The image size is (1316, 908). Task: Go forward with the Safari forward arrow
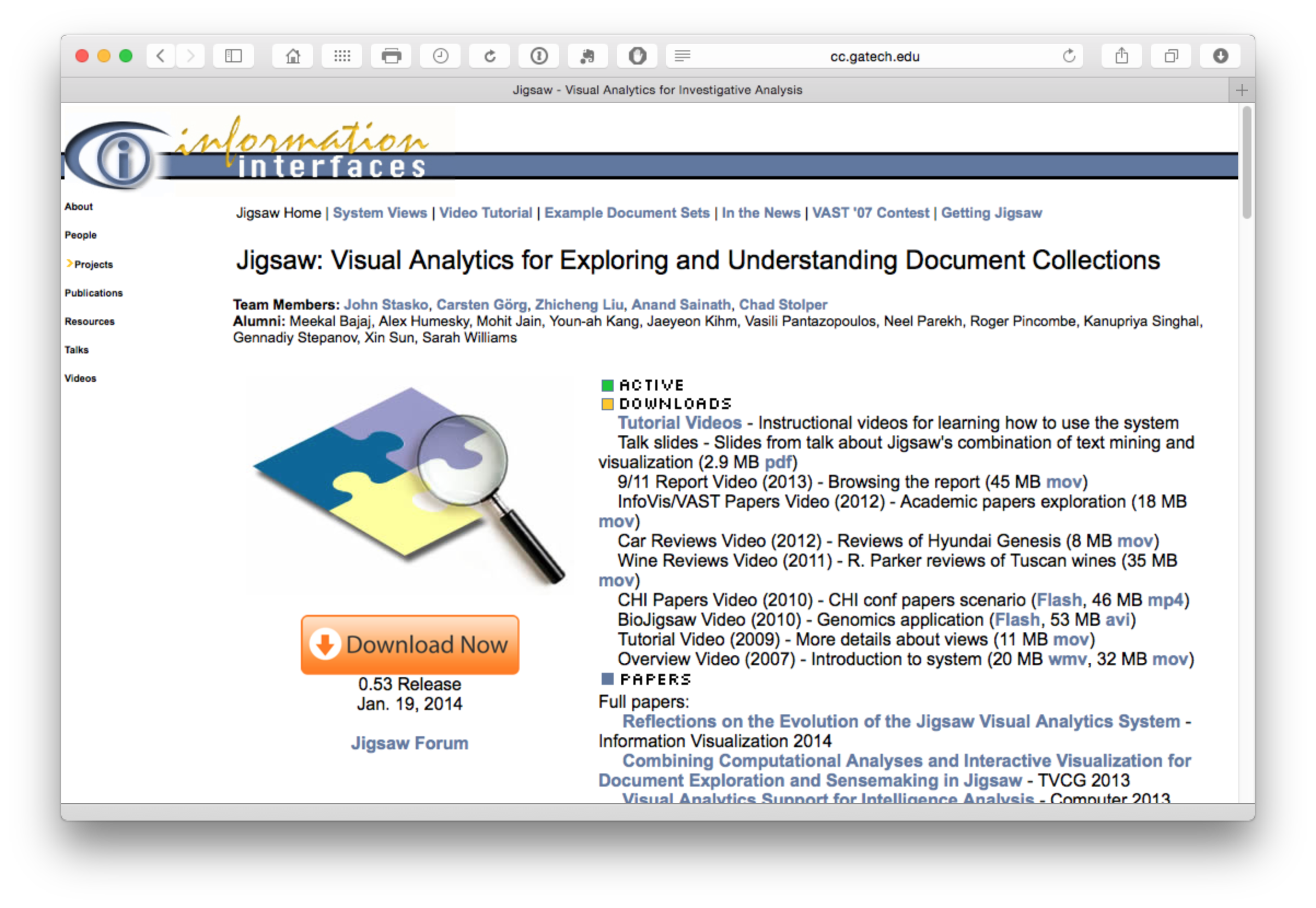click(x=190, y=56)
